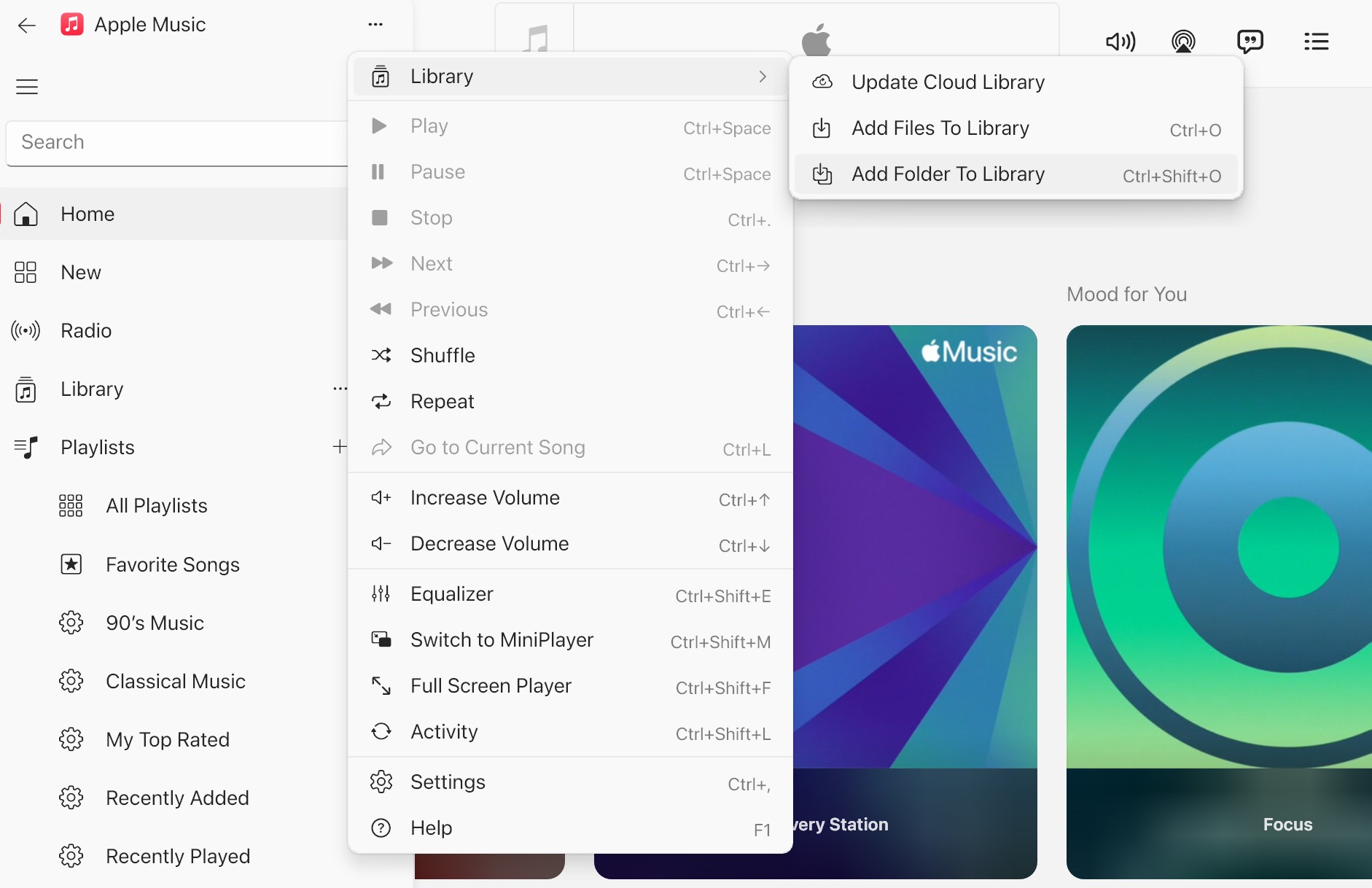Open the three-dot menu beside Apple Music
Image resolution: width=1372 pixels, height=888 pixels.
tap(375, 25)
